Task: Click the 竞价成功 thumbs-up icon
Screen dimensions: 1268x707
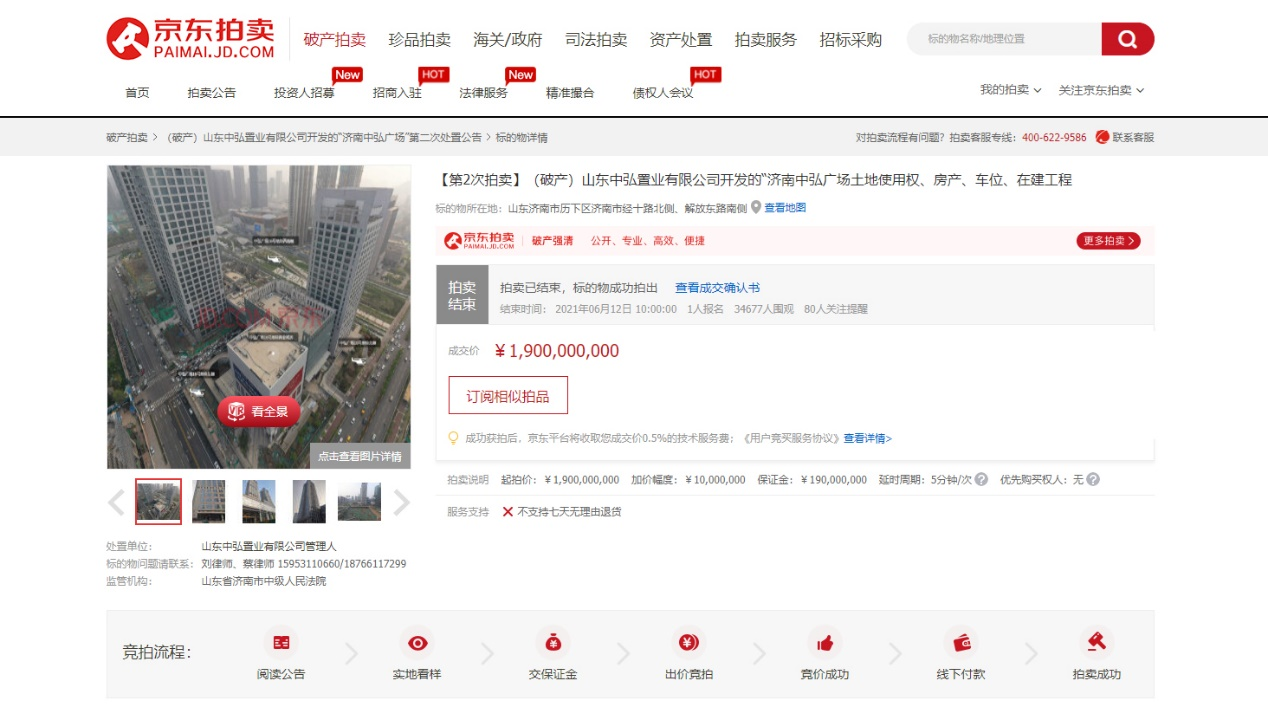Action: 825,642
